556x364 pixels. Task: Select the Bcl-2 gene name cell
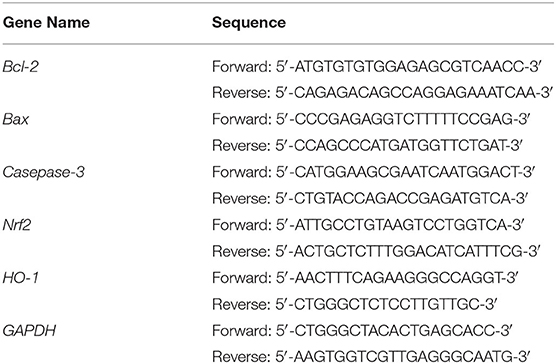click(x=20, y=66)
